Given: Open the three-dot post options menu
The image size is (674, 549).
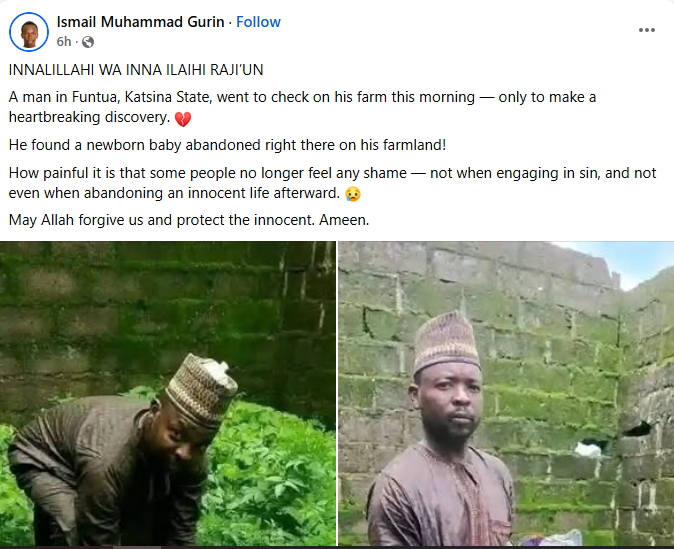Looking at the screenshot, I should tap(647, 31).
